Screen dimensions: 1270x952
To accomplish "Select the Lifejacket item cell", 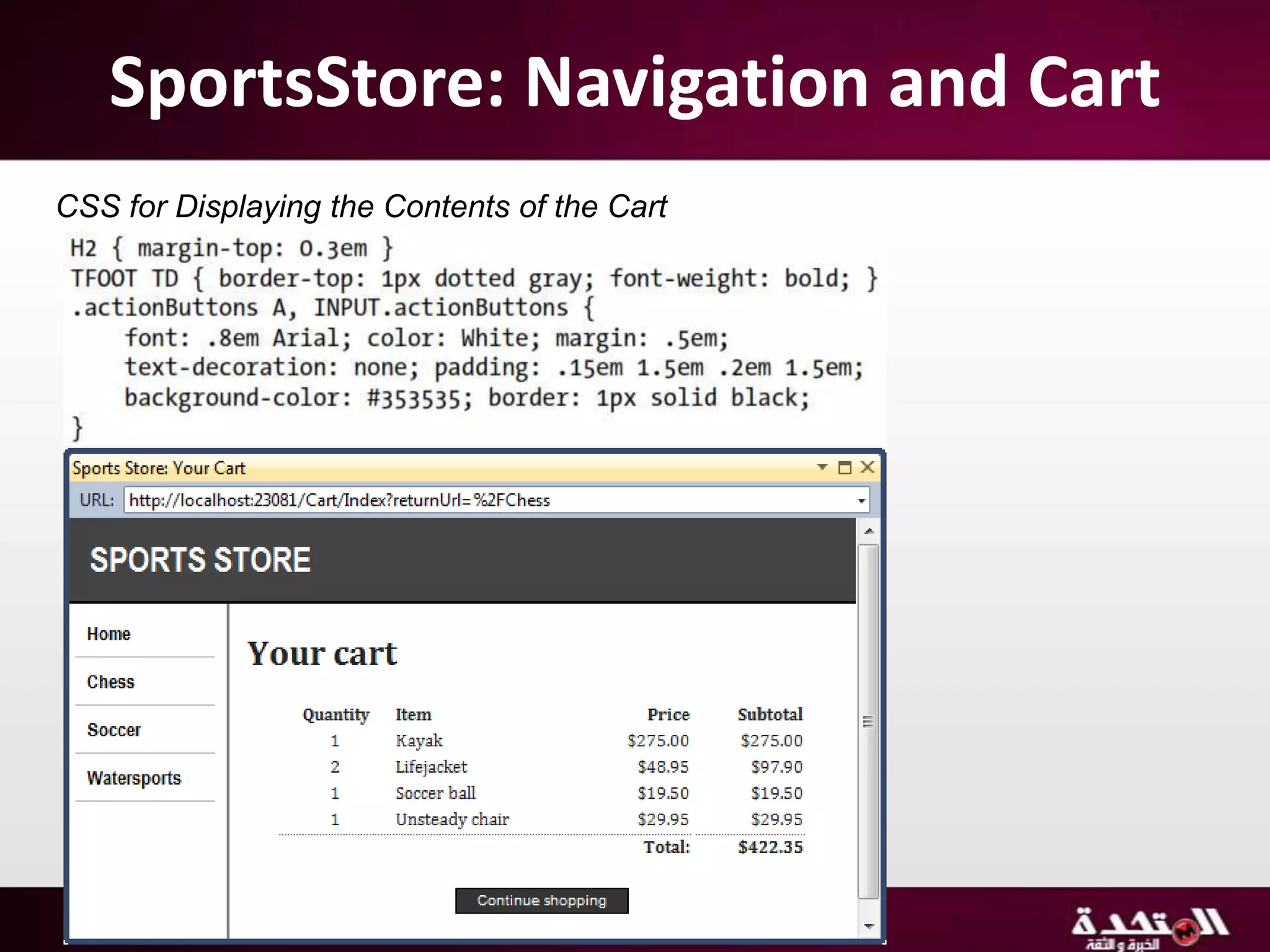I will tap(432, 767).
